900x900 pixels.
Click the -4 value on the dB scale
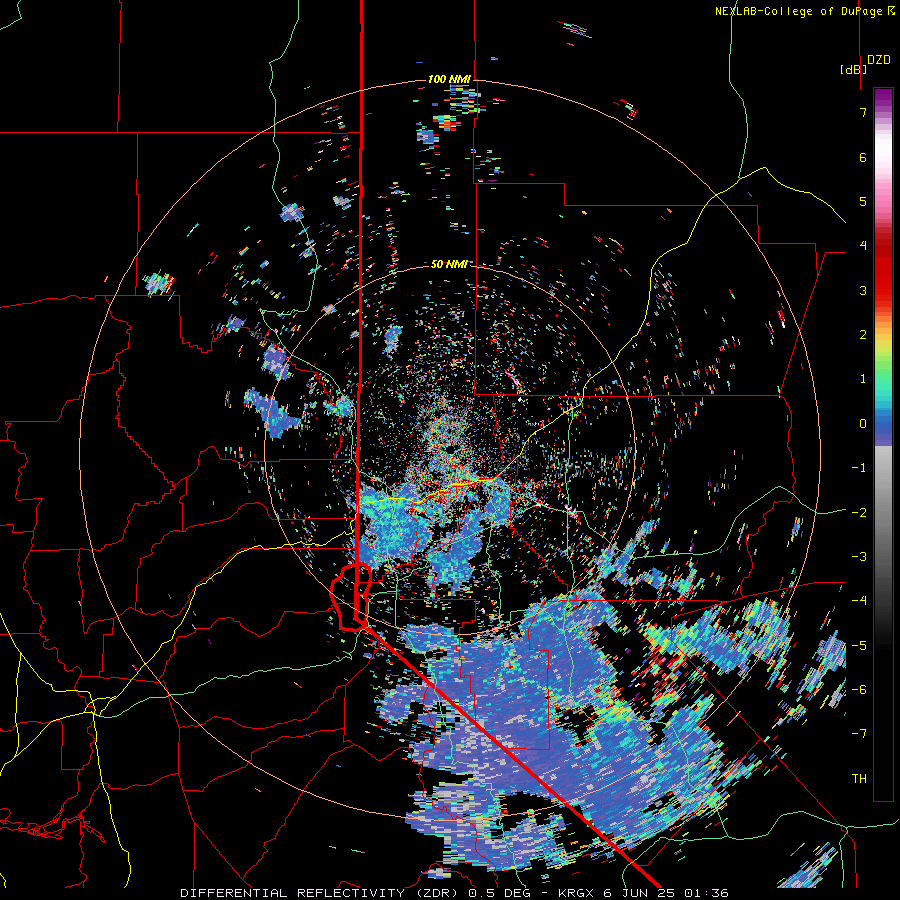point(859,601)
